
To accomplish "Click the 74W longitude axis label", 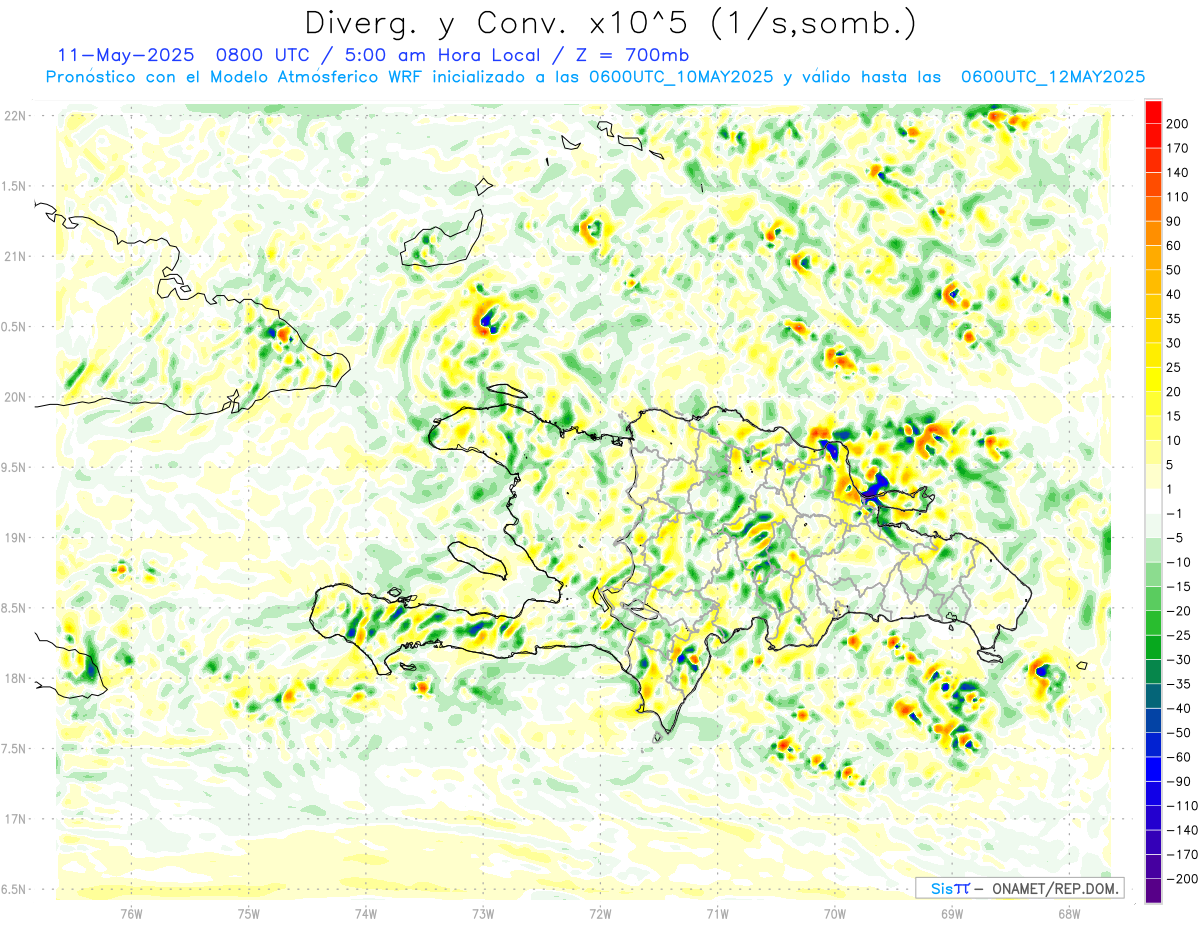I will 366,913.
